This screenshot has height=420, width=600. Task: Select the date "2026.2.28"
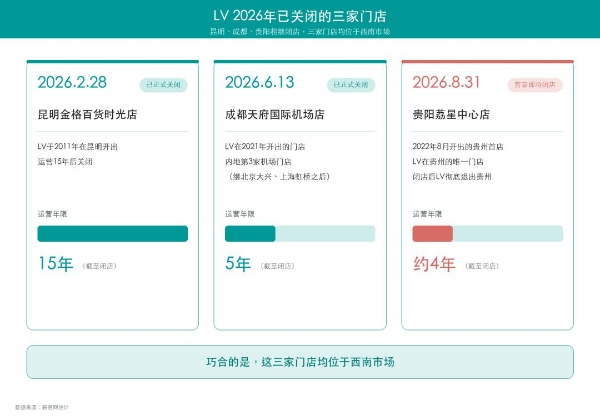[72, 82]
